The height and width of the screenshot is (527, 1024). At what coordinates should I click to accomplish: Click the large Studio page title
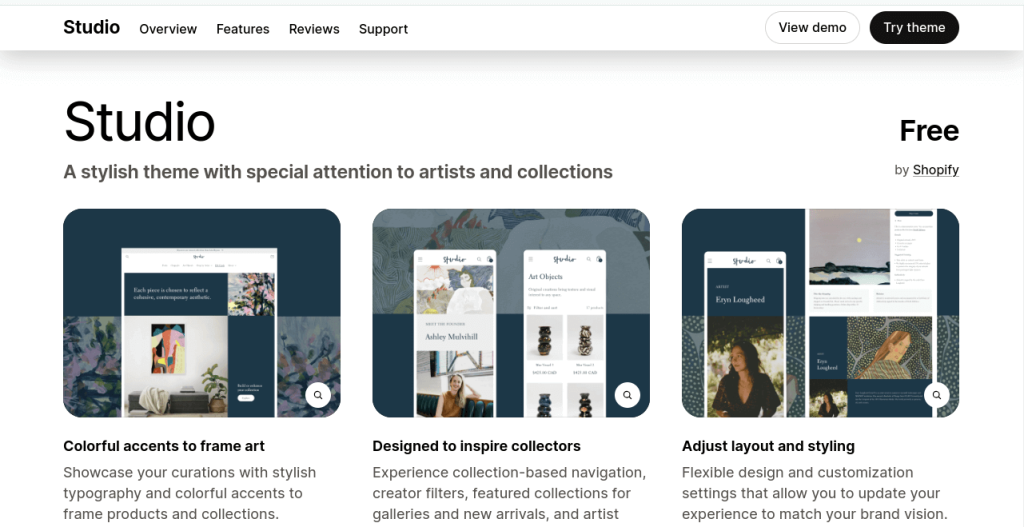click(140, 122)
